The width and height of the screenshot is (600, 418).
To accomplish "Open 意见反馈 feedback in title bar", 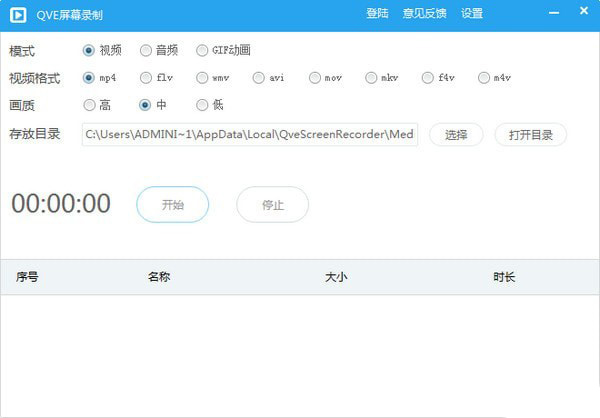I will click(x=424, y=14).
